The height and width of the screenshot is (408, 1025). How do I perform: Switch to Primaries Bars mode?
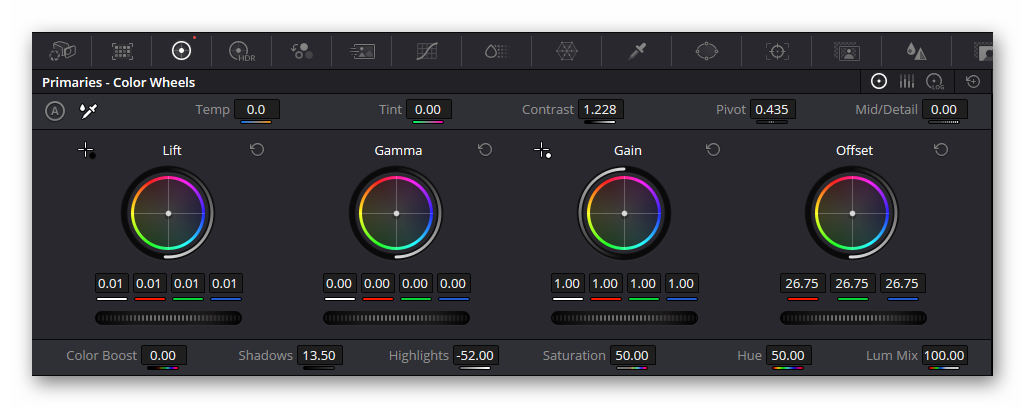(x=907, y=81)
